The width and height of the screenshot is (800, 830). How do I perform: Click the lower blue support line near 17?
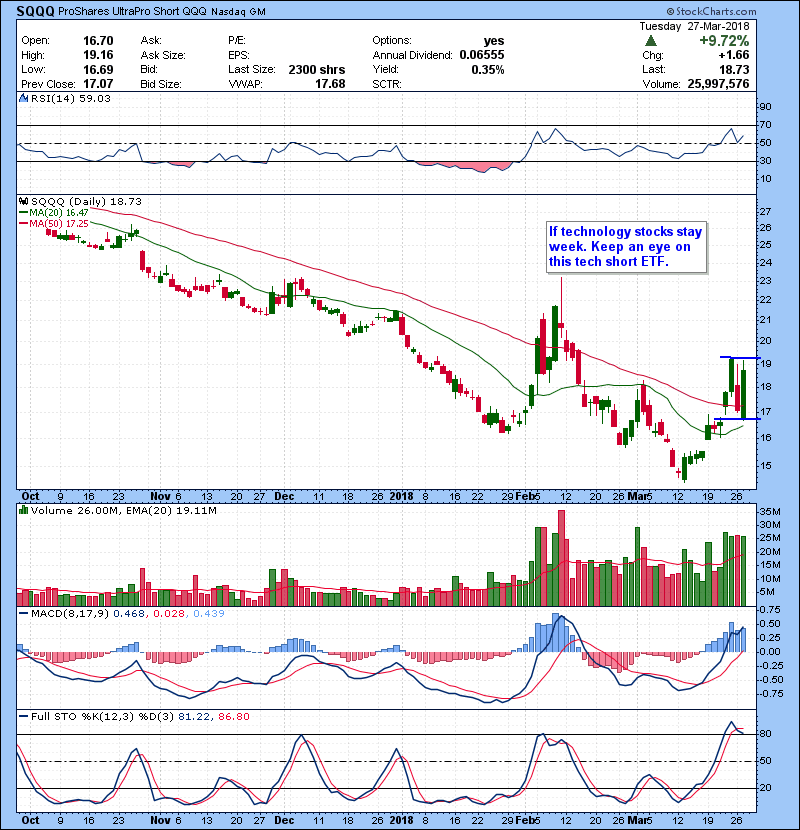(x=737, y=419)
